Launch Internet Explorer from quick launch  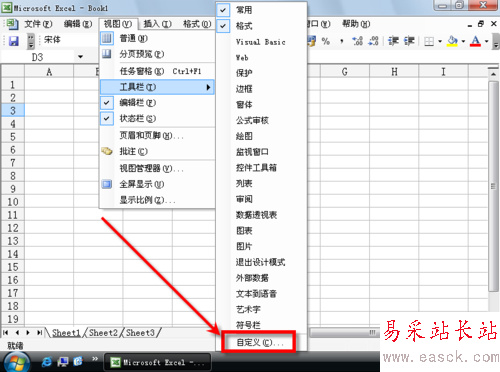coord(47,362)
